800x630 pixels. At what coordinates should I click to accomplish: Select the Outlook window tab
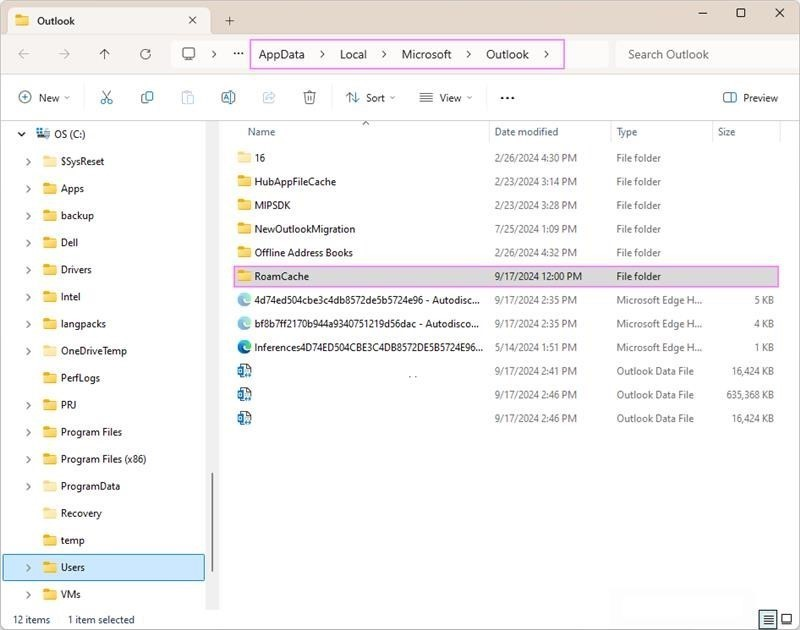point(109,21)
